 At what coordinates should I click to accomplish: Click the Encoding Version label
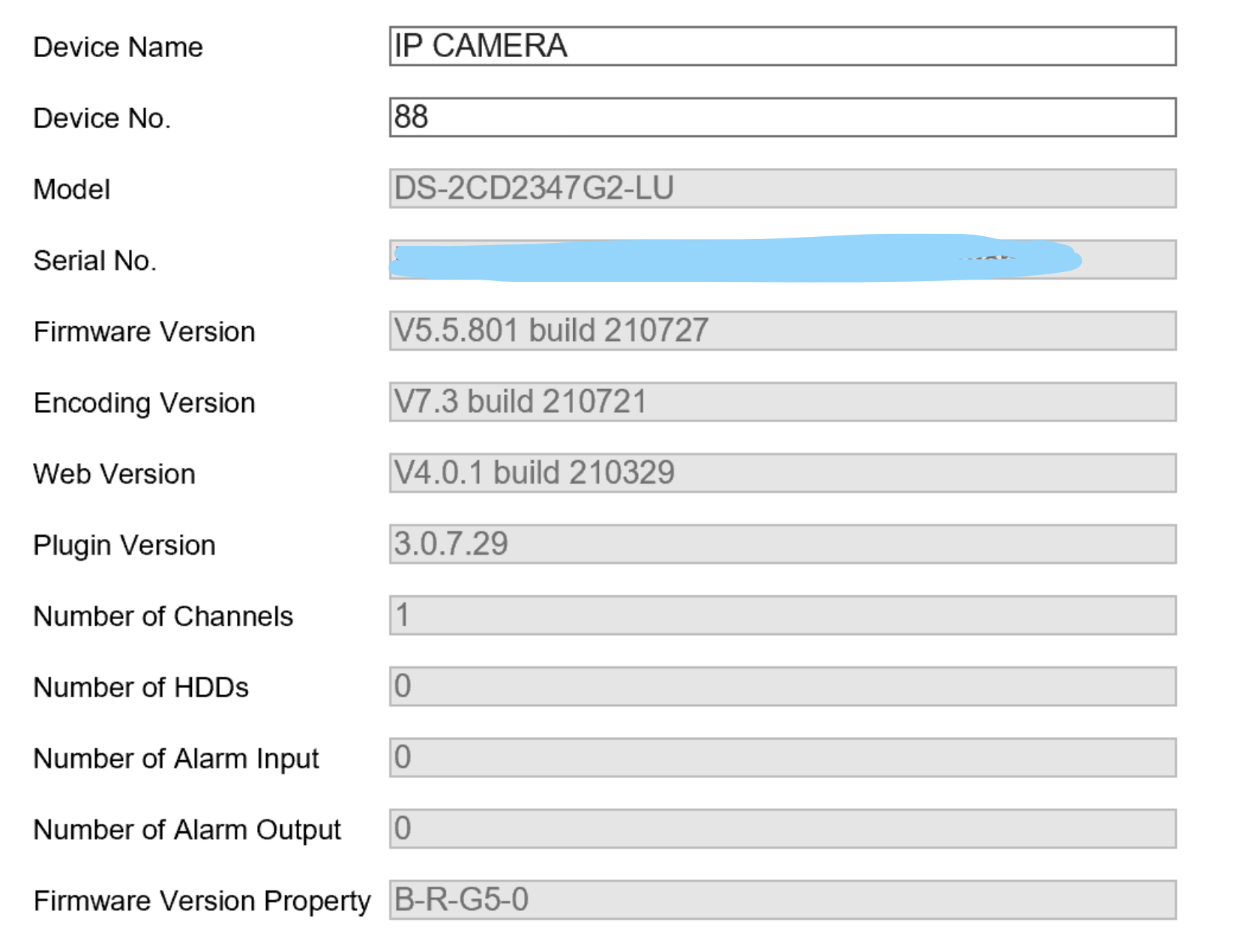point(145,403)
